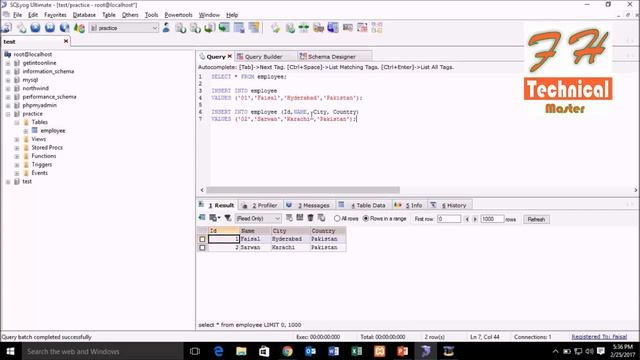Open the Windows Store taskbar icon
Screen dimensions: 640x360
click(x=264, y=351)
